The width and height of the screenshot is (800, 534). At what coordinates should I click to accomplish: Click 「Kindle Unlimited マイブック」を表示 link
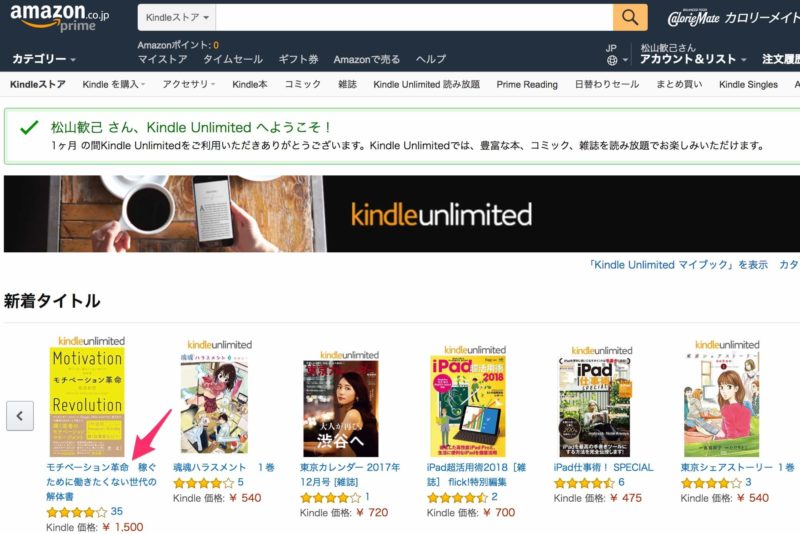tap(678, 265)
